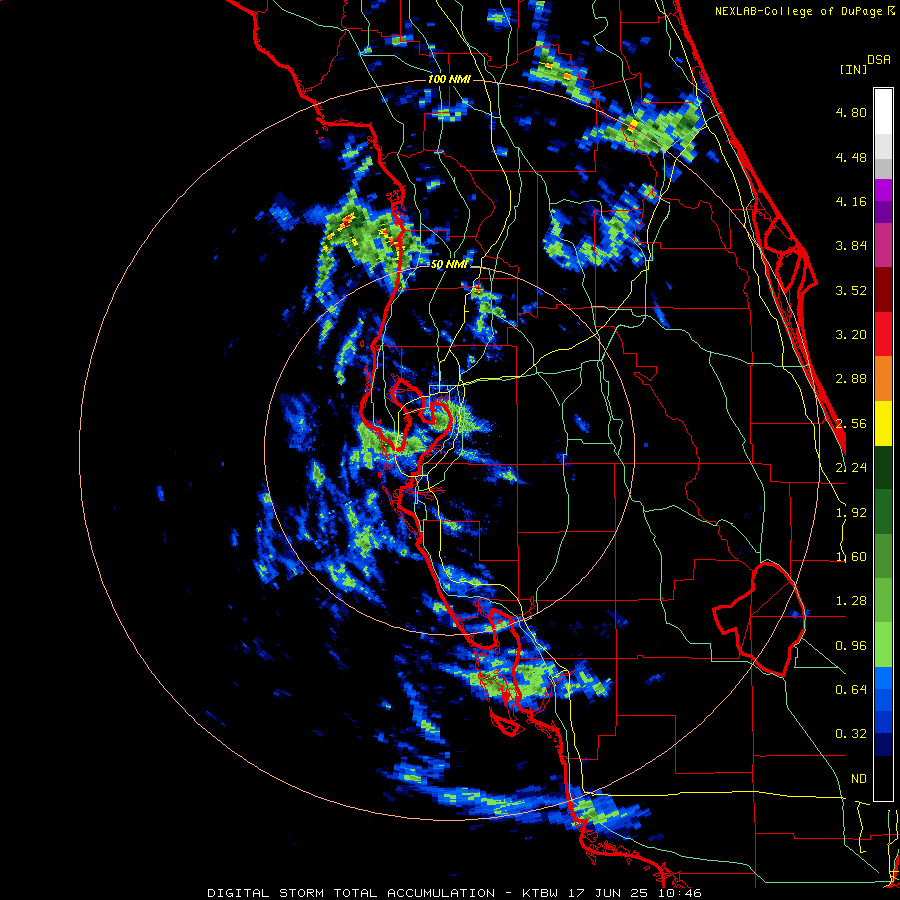Select the orange legend swatch at 2.88

pyautogui.click(x=883, y=379)
